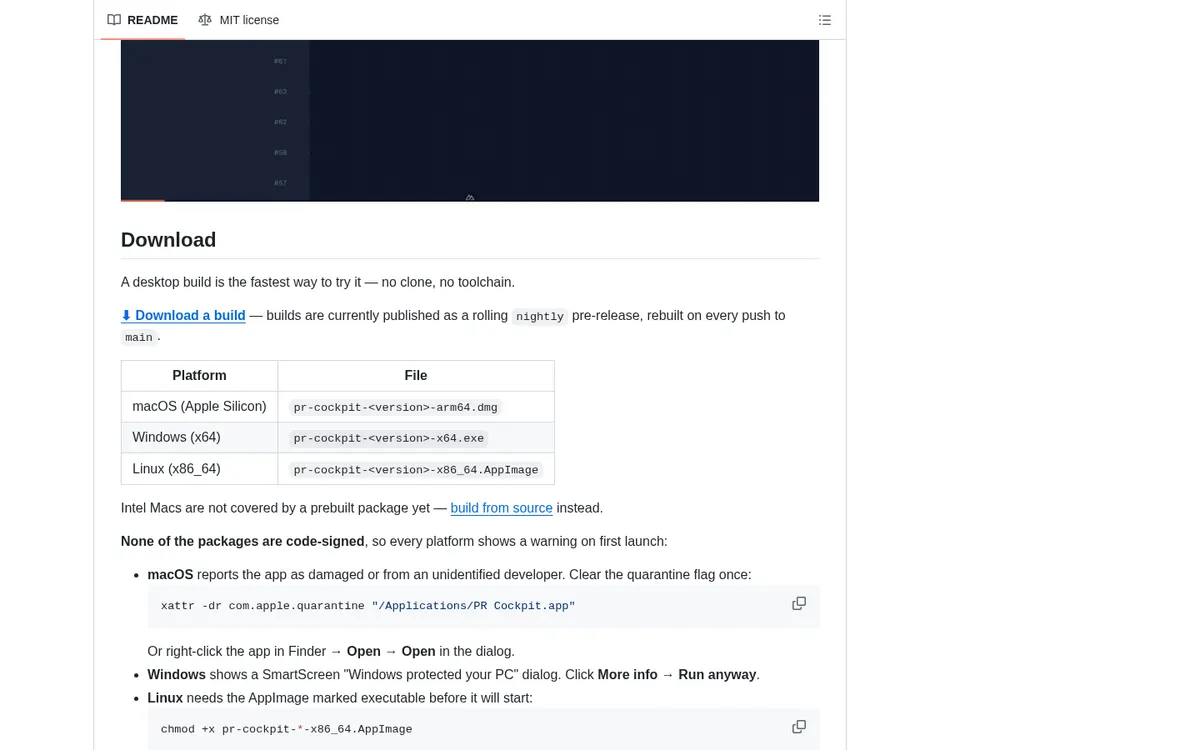Open the README outline list icon

pos(825,20)
